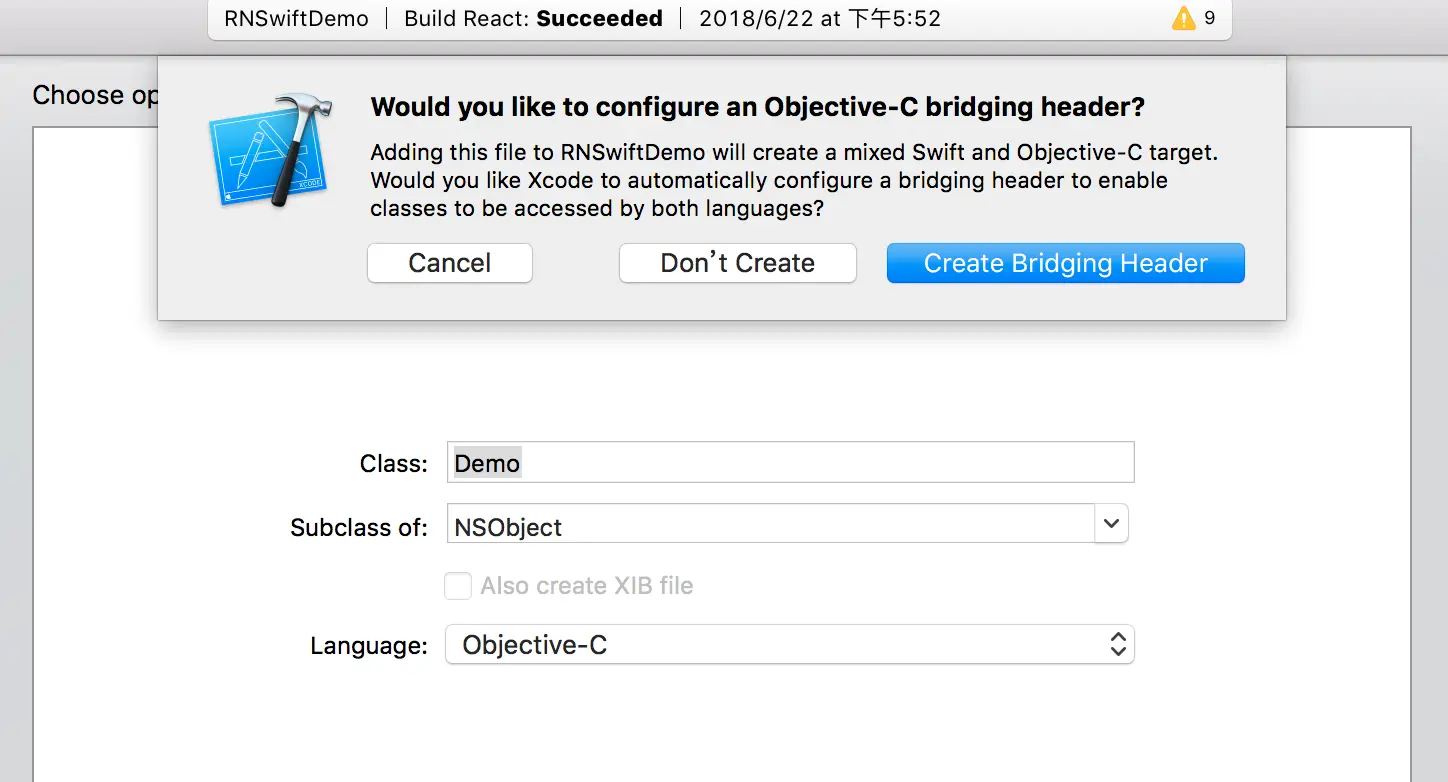The height and width of the screenshot is (782, 1448).
Task: Click the build timestamp in the activity bar
Action: pos(820,19)
